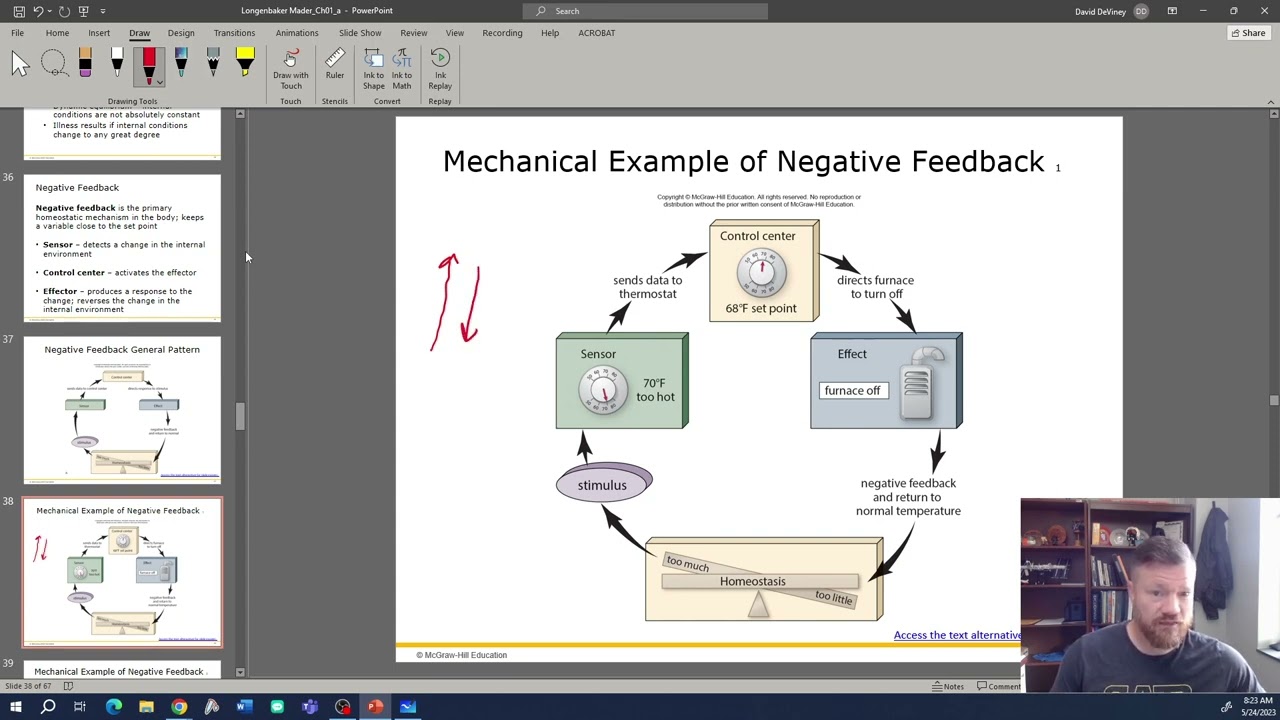This screenshot has height=720, width=1280.
Task: Open Google Chrome from taskbar
Action: click(179, 707)
